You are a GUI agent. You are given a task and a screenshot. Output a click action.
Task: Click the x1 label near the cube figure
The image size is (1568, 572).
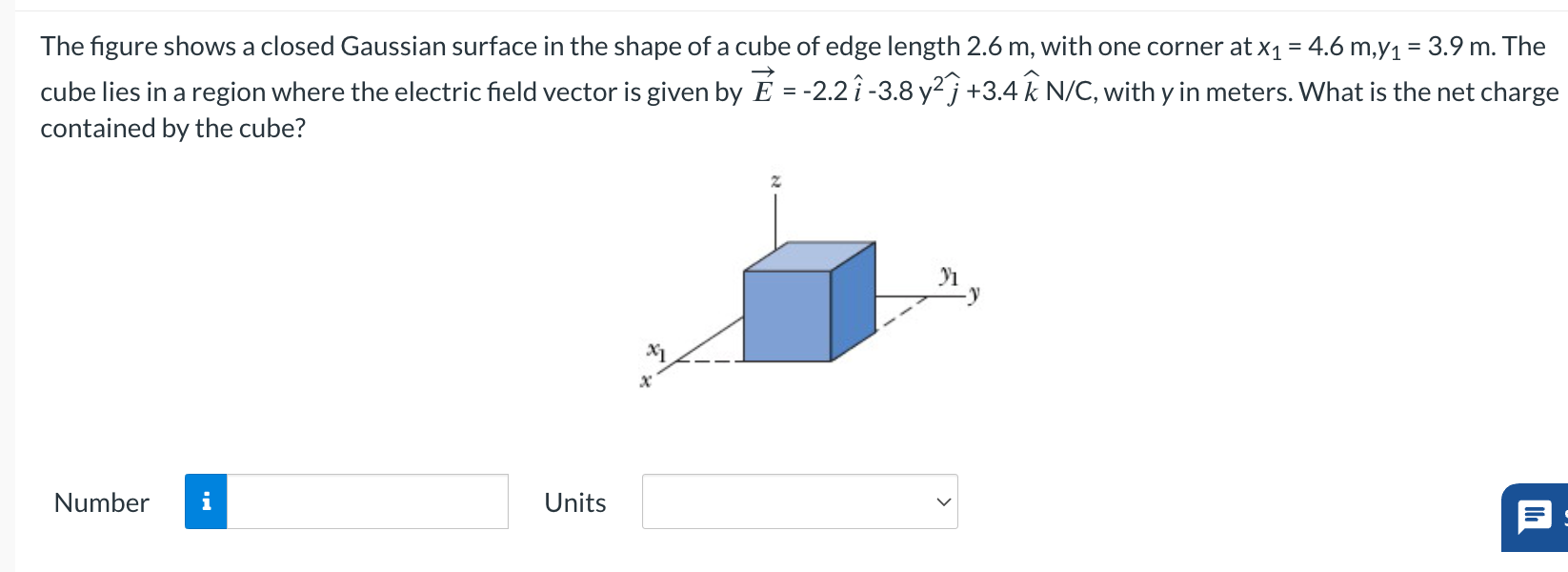(x=656, y=350)
